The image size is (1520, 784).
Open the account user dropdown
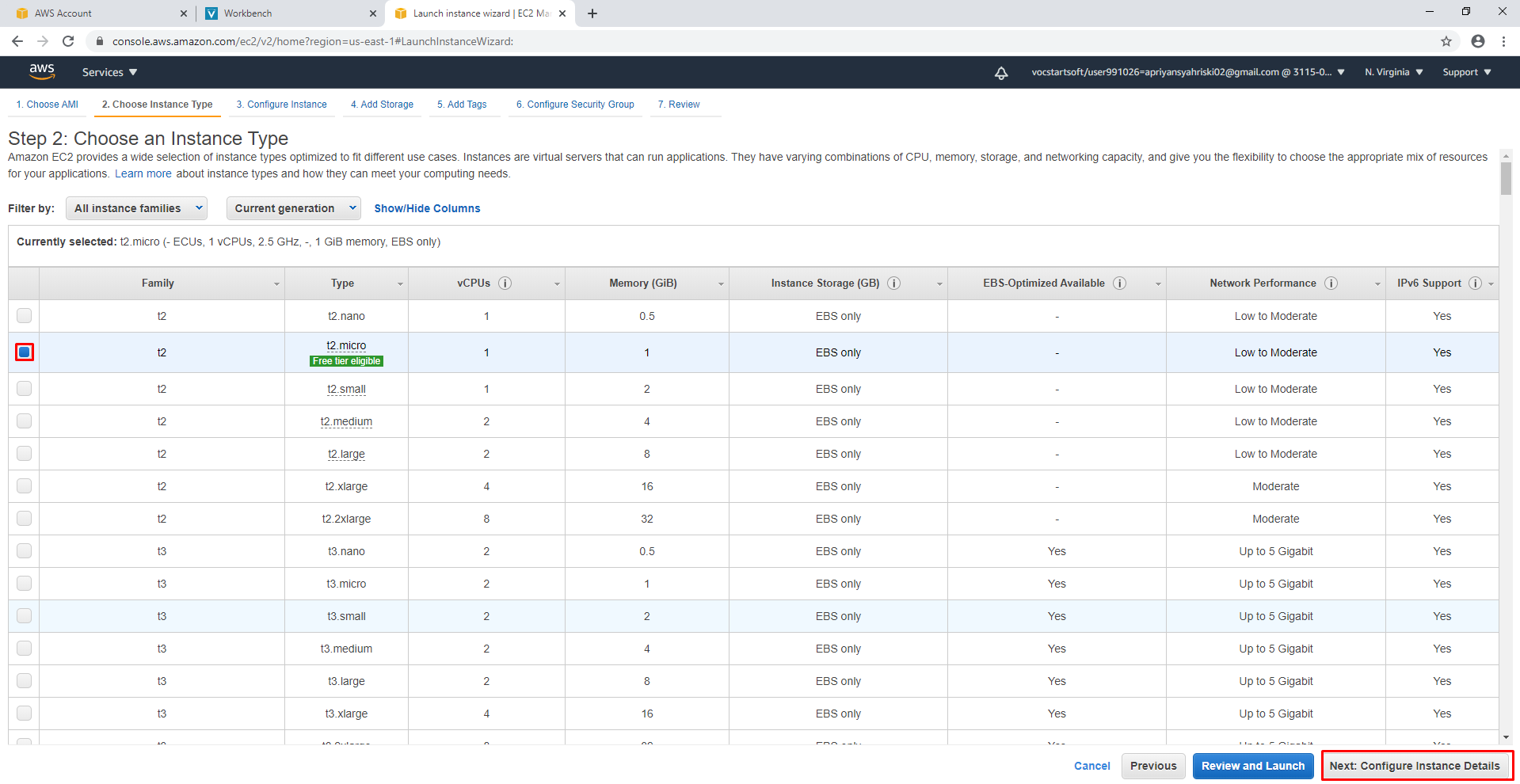pyautogui.click(x=1187, y=72)
